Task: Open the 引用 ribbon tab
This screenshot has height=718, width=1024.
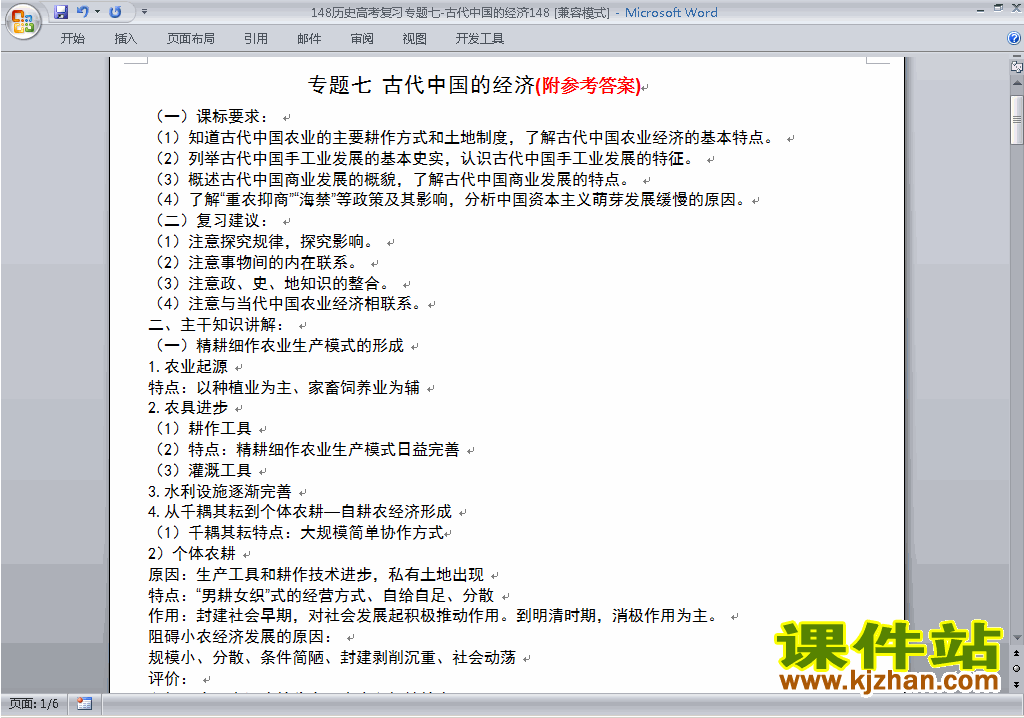Action: [256, 39]
